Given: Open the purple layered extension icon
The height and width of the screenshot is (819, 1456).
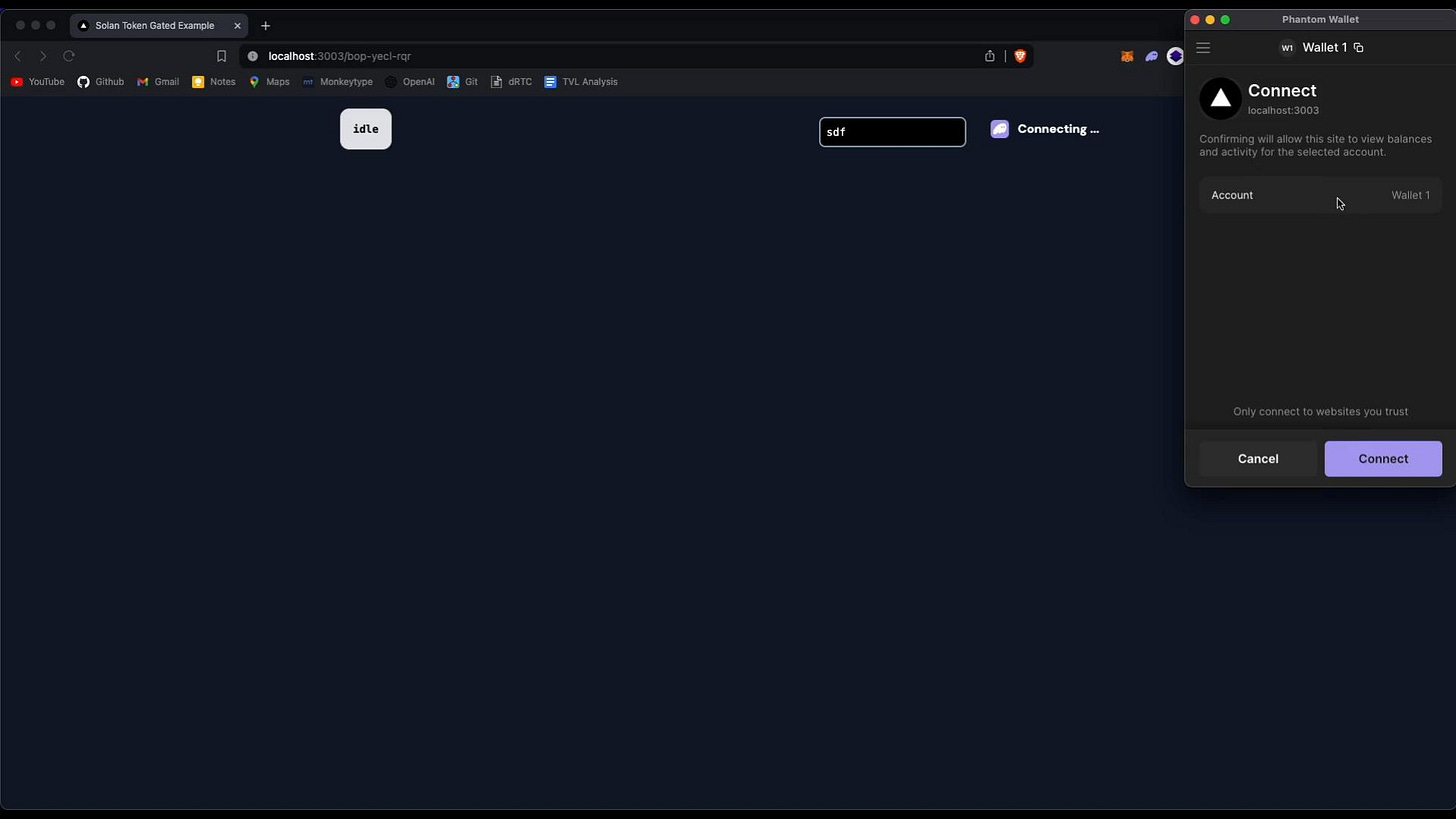Looking at the screenshot, I should click(x=1175, y=57).
